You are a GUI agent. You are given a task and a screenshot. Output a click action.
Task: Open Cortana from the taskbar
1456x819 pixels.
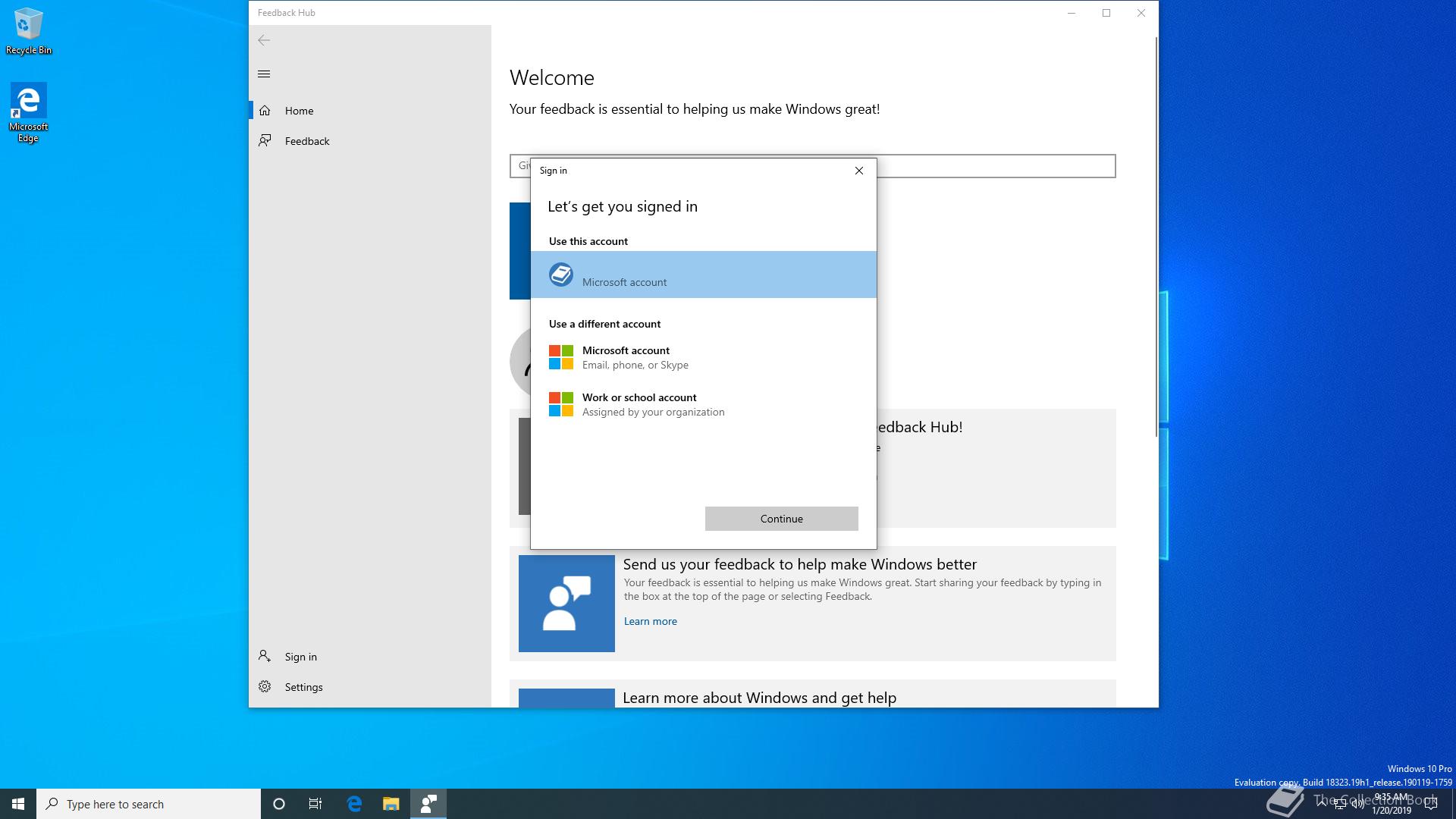click(x=279, y=804)
